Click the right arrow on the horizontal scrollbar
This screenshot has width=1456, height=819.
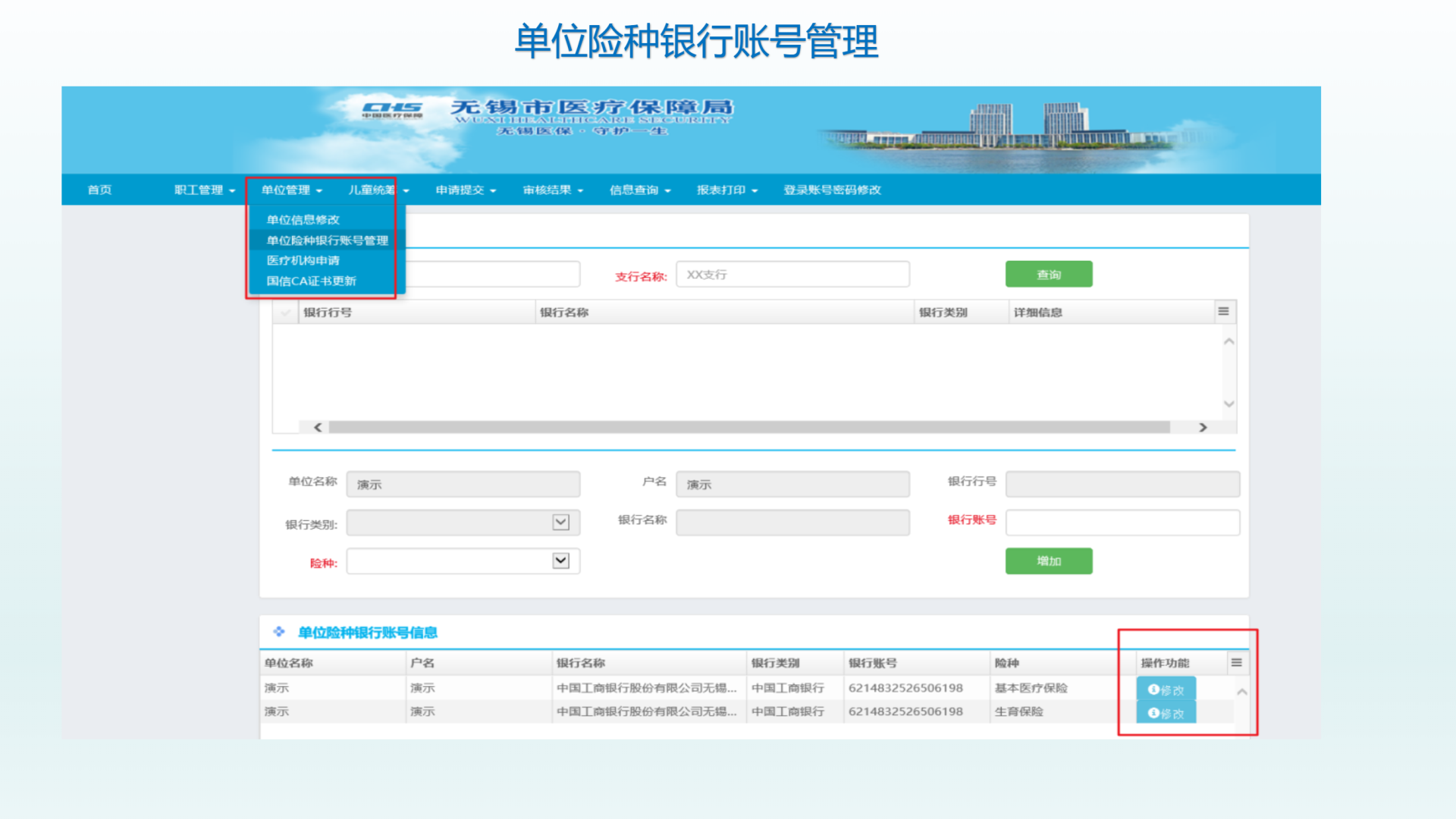coord(1203,428)
